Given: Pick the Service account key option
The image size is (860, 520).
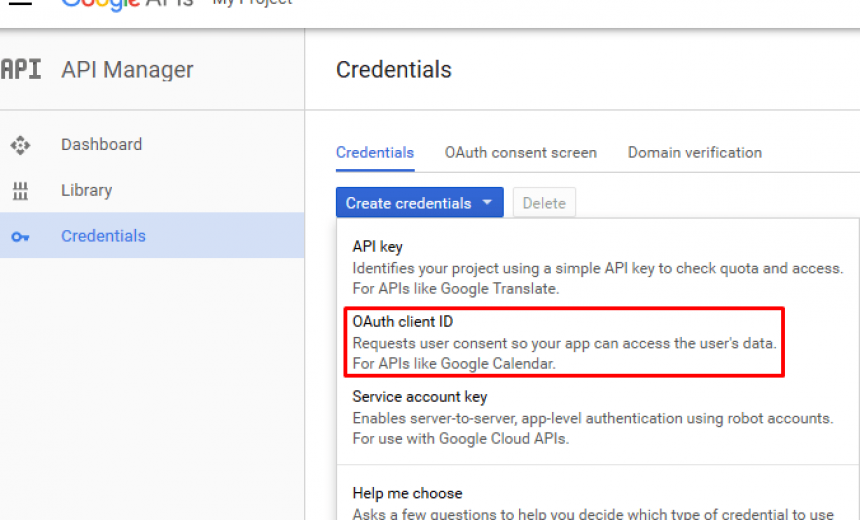Looking at the screenshot, I should point(419,397).
